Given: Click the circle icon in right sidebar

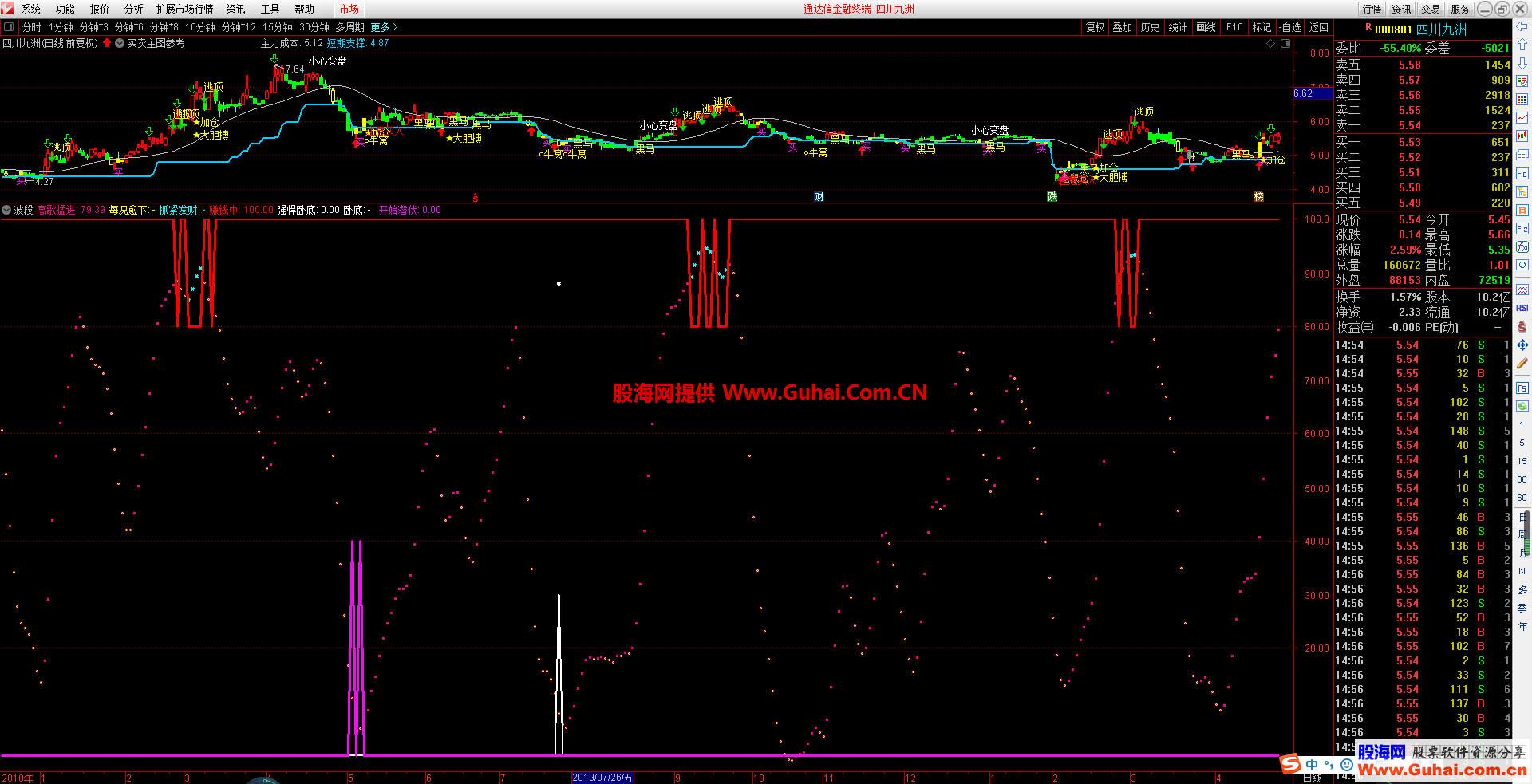Looking at the screenshot, I should coord(1522,265).
